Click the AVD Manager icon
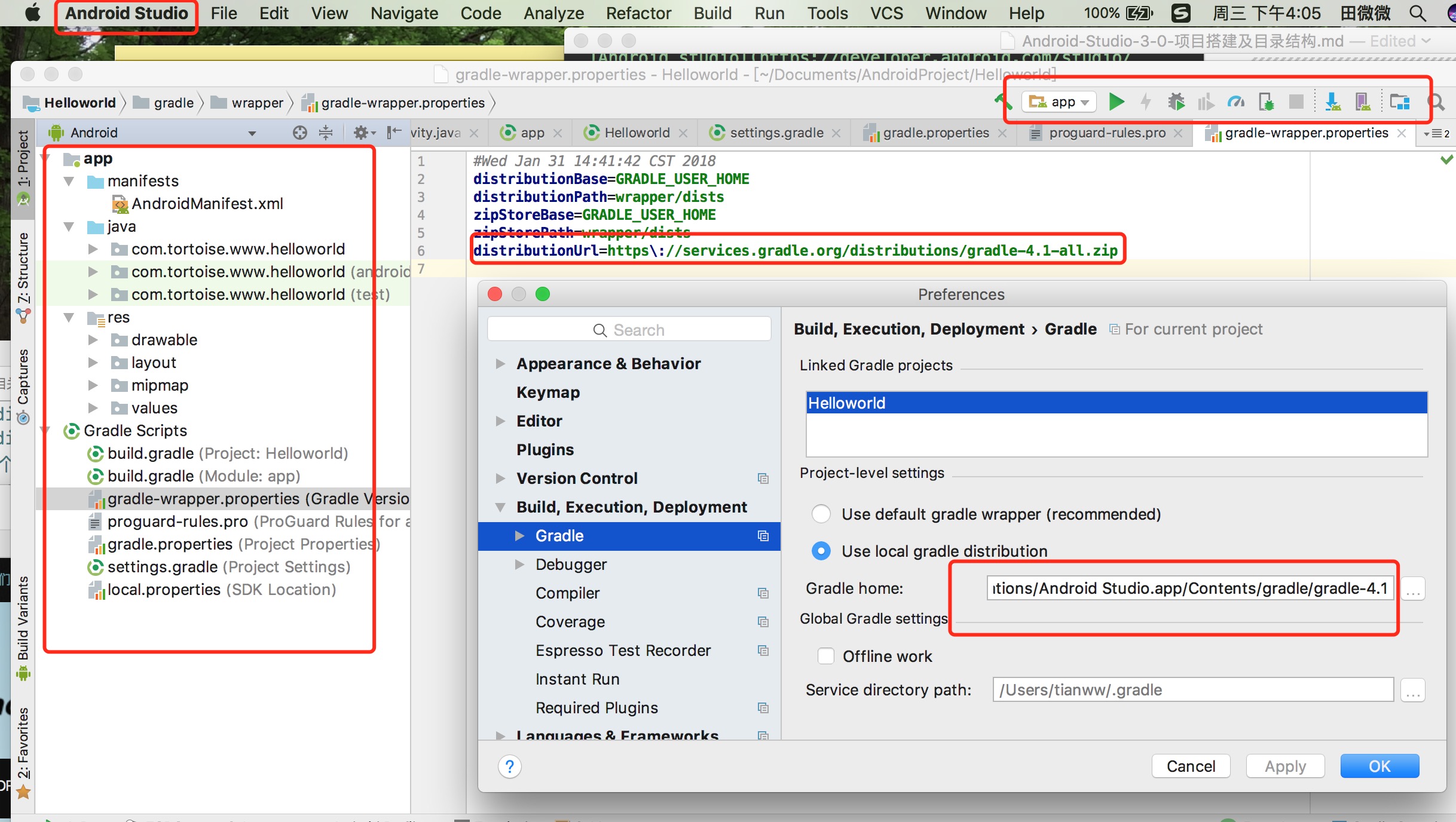The height and width of the screenshot is (822, 1456). pos(1362,100)
